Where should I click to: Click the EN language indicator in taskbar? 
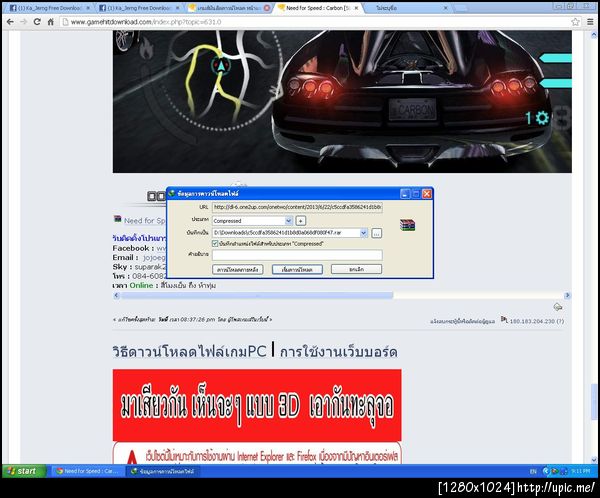point(533,472)
